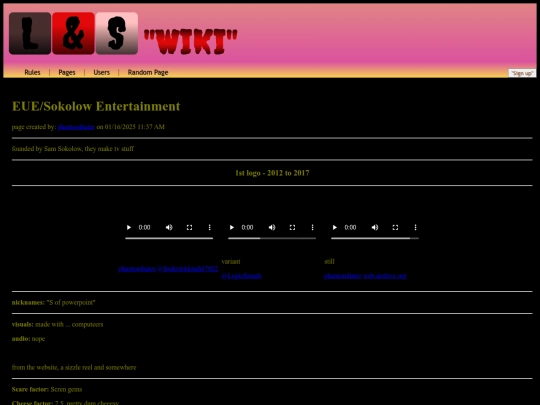Open the web.archive.org link
Image resolution: width=540 pixels, height=405 pixels.
385,276
